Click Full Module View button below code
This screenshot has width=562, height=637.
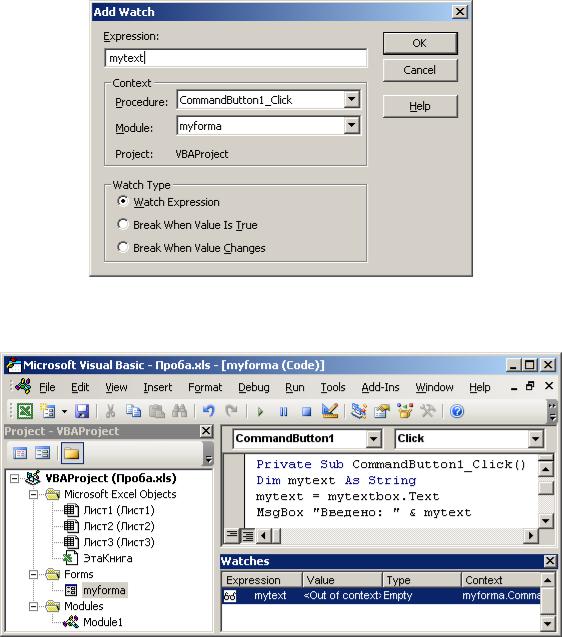(247, 536)
